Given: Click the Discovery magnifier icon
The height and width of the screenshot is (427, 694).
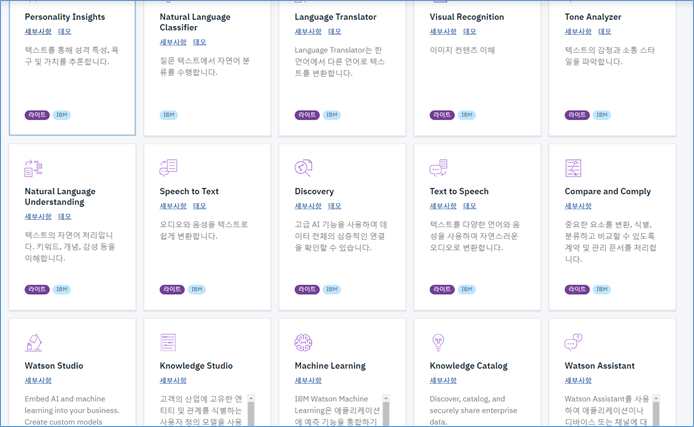Looking at the screenshot, I should pos(303,168).
